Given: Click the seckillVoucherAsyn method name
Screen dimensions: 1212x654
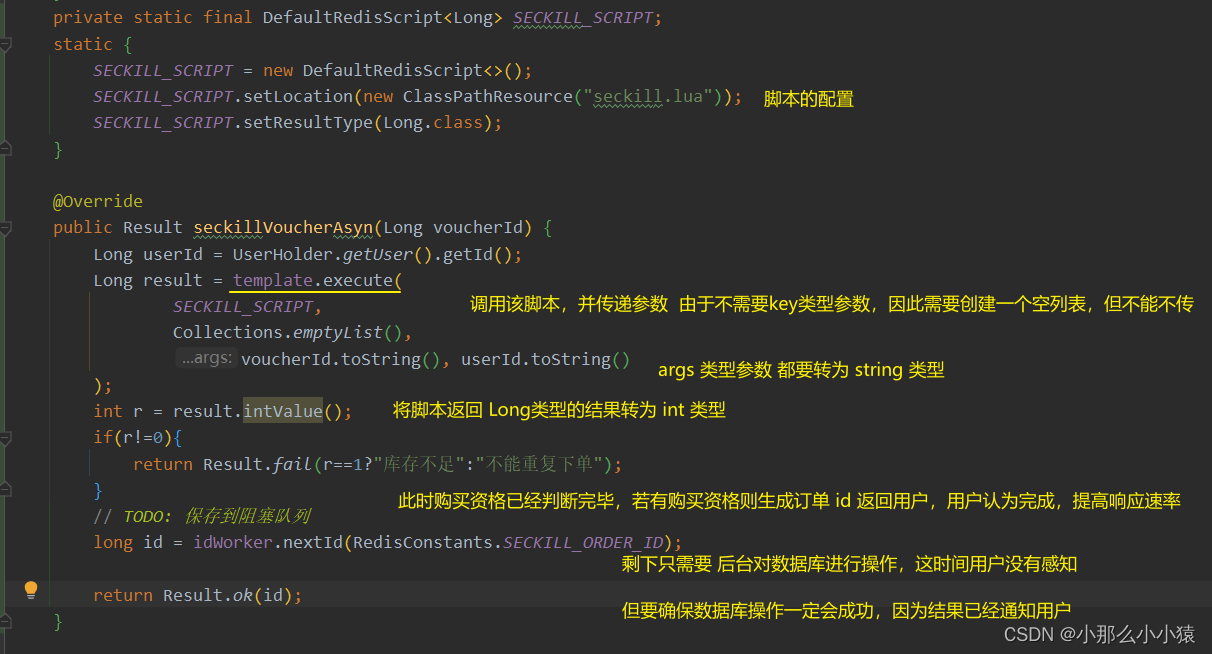Looking at the screenshot, I should click(283, 227).
